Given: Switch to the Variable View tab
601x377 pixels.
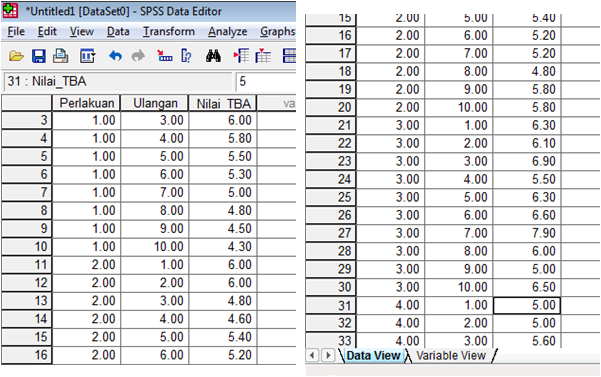Looking at the screenshot, I should coord(451,356).
